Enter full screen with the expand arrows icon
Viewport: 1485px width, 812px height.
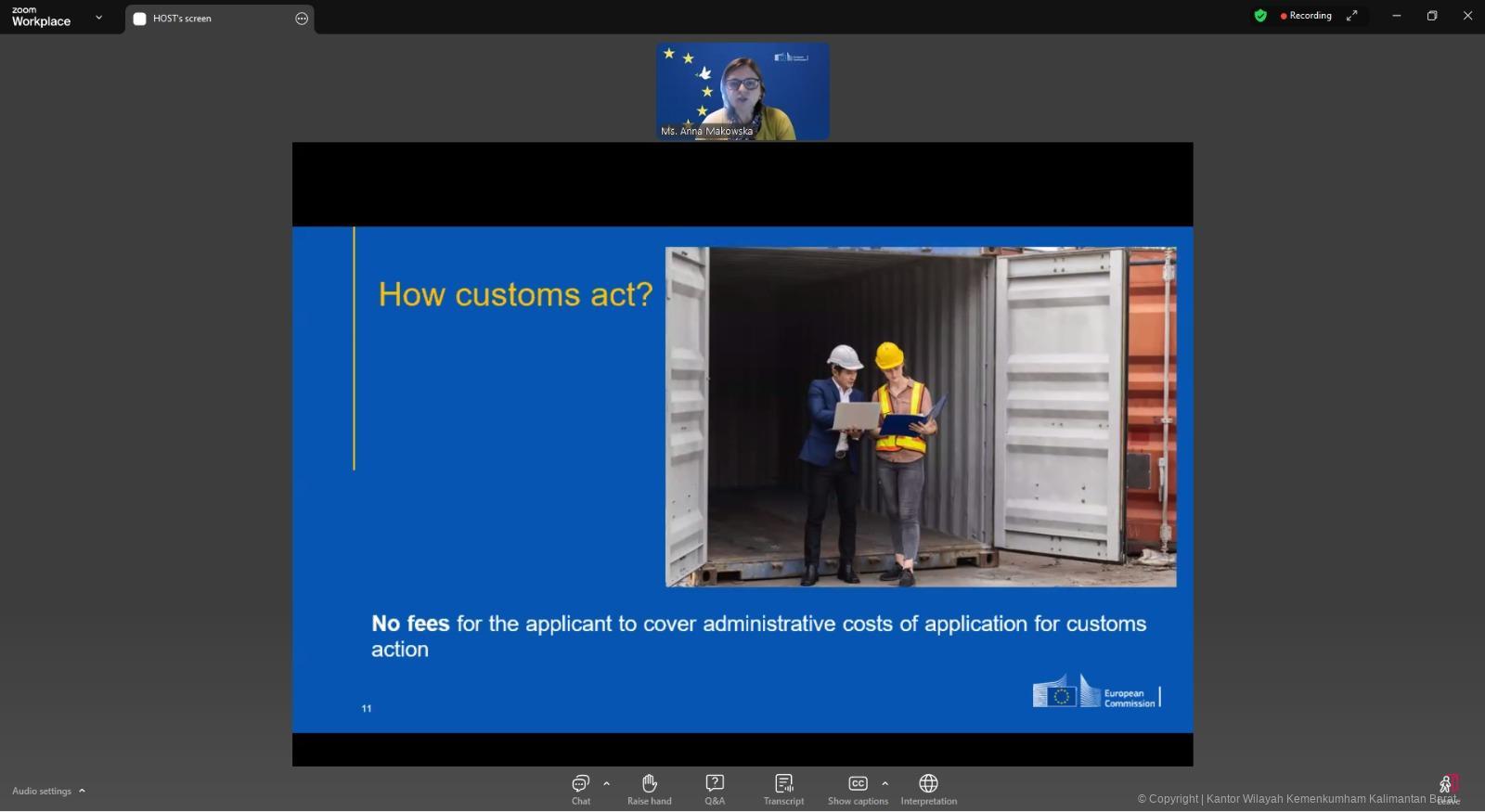pyautogui.click(x=1352, y=16)
